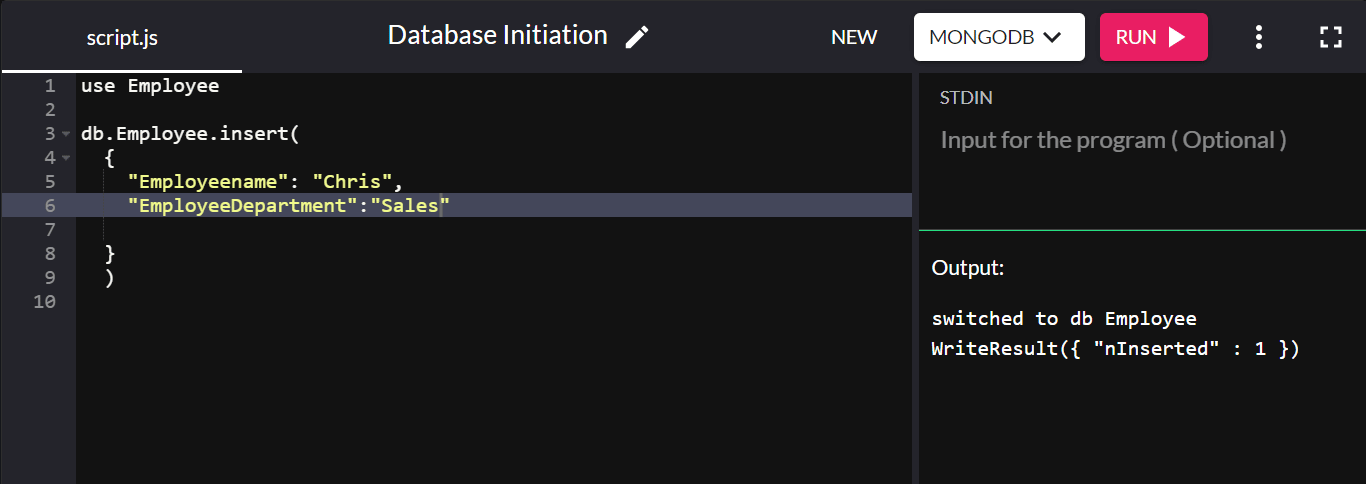1366x484 pixels.
Task: Run the MongoDB script
Action: point(1153,37)
